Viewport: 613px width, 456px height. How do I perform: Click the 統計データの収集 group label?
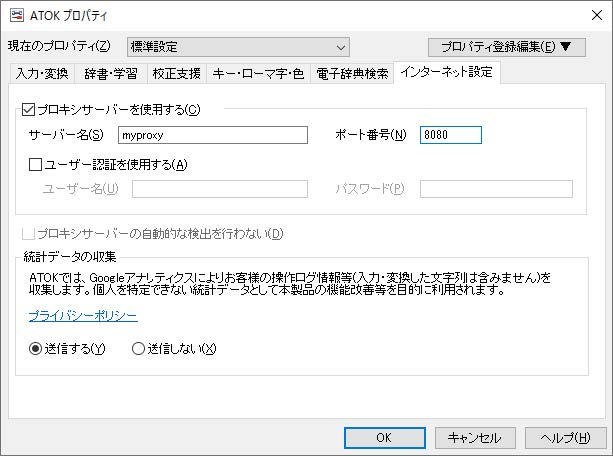(x=70, y=257)
